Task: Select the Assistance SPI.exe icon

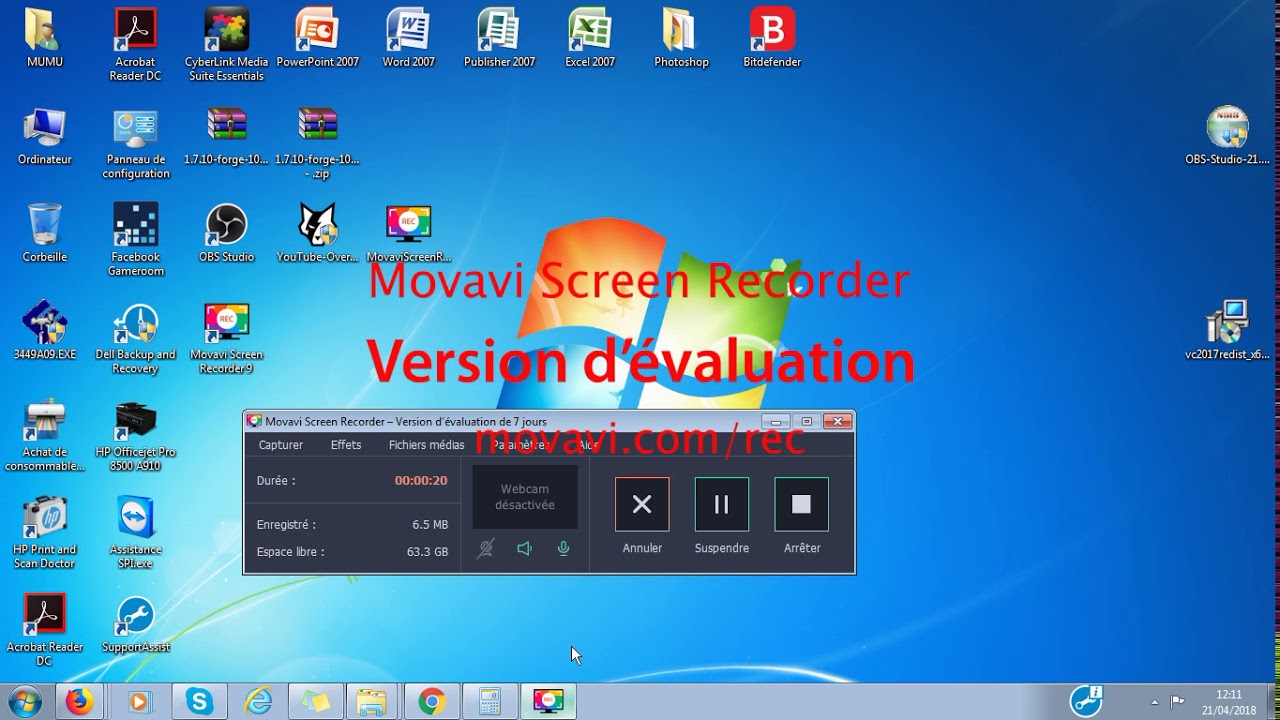Action: [136, 532]
